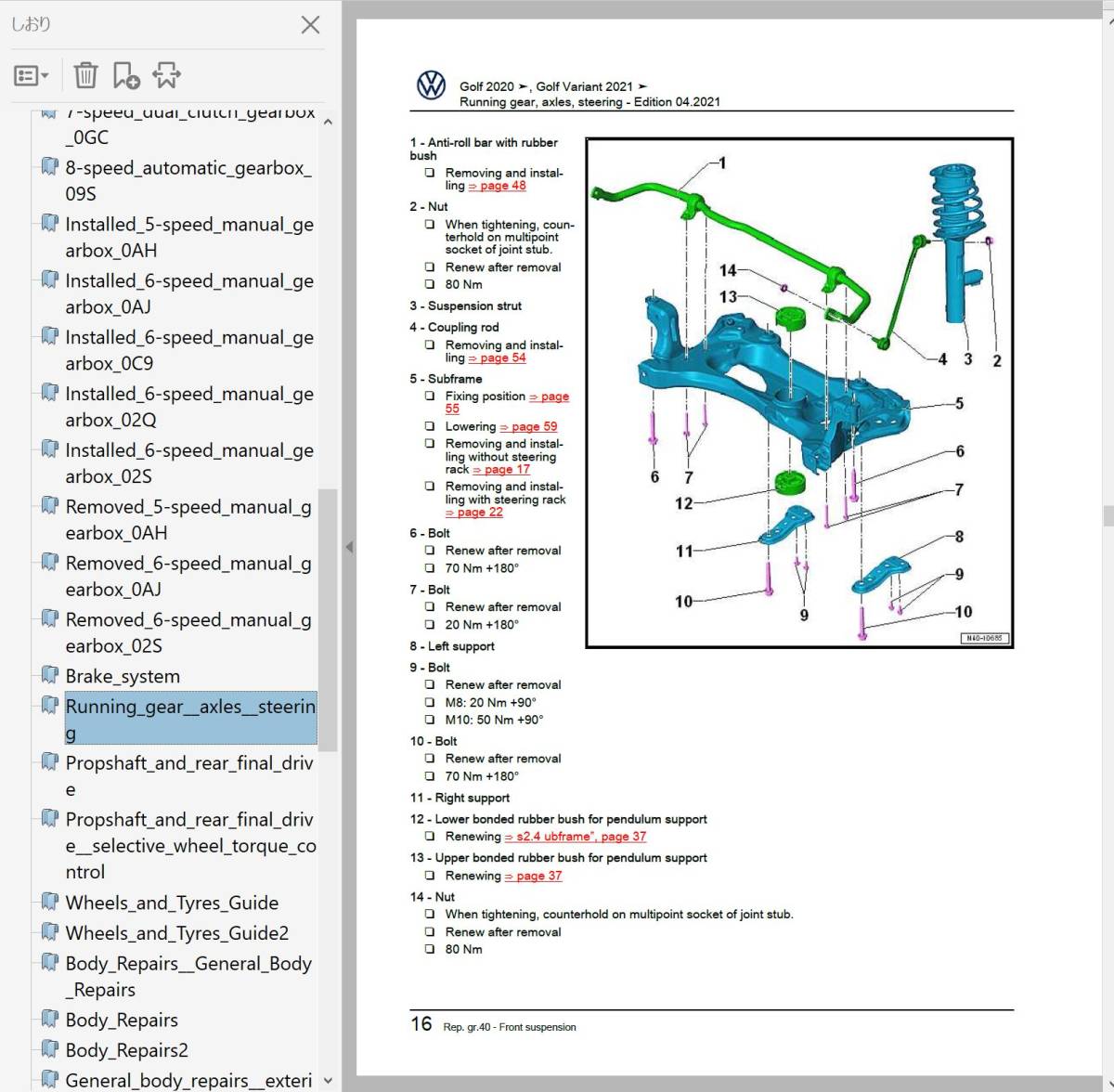Click the Volkswagen logo in the page header
The image size is (1114, 1092).
click(431, 86)
